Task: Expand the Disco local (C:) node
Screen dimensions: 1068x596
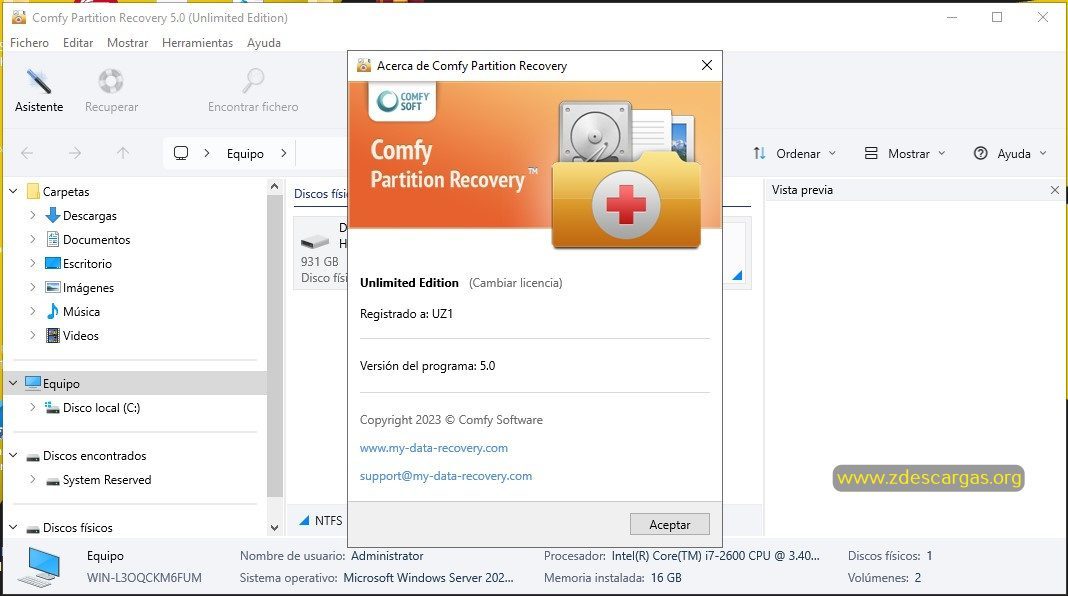Action: [32, 407]
